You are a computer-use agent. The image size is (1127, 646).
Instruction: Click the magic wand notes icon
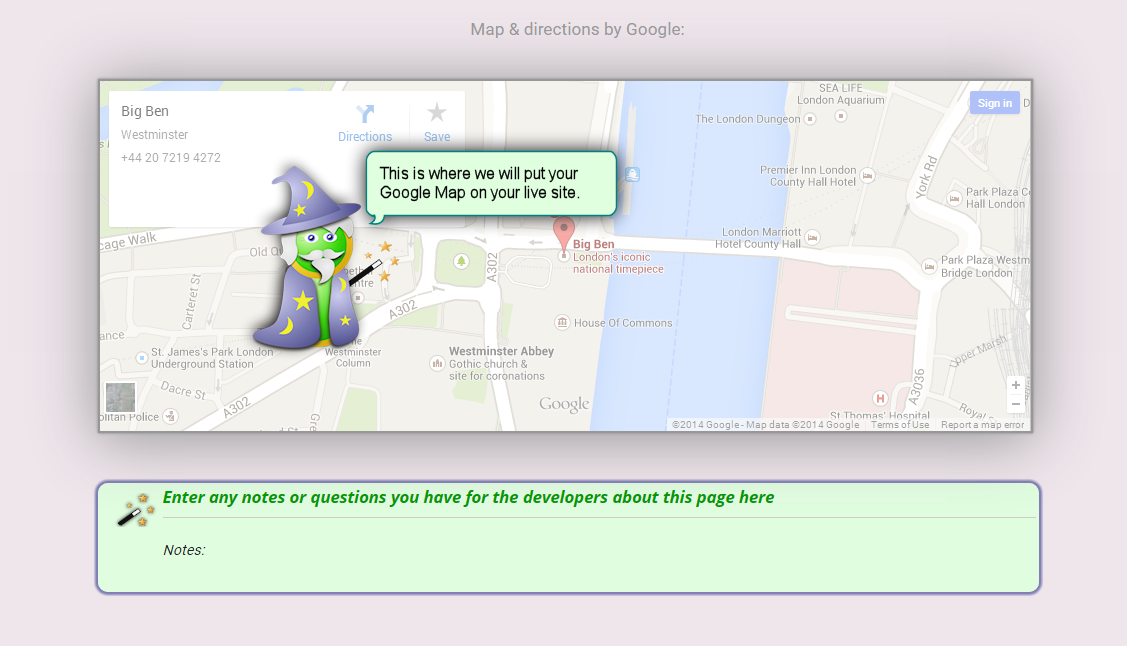pyautogui.click(x=135, y=510)
